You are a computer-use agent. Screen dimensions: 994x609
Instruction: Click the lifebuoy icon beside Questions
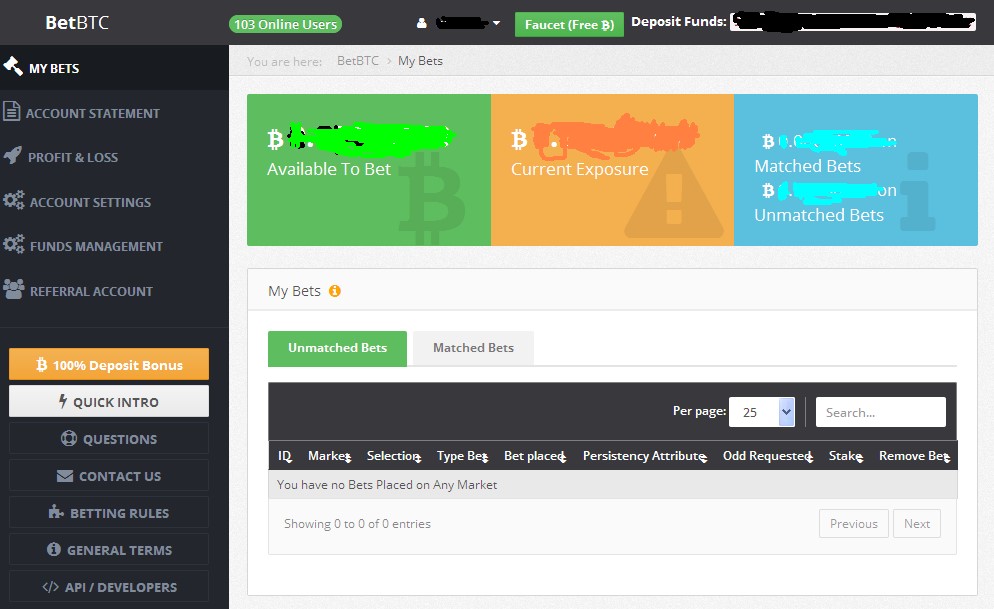coord(68,439)
